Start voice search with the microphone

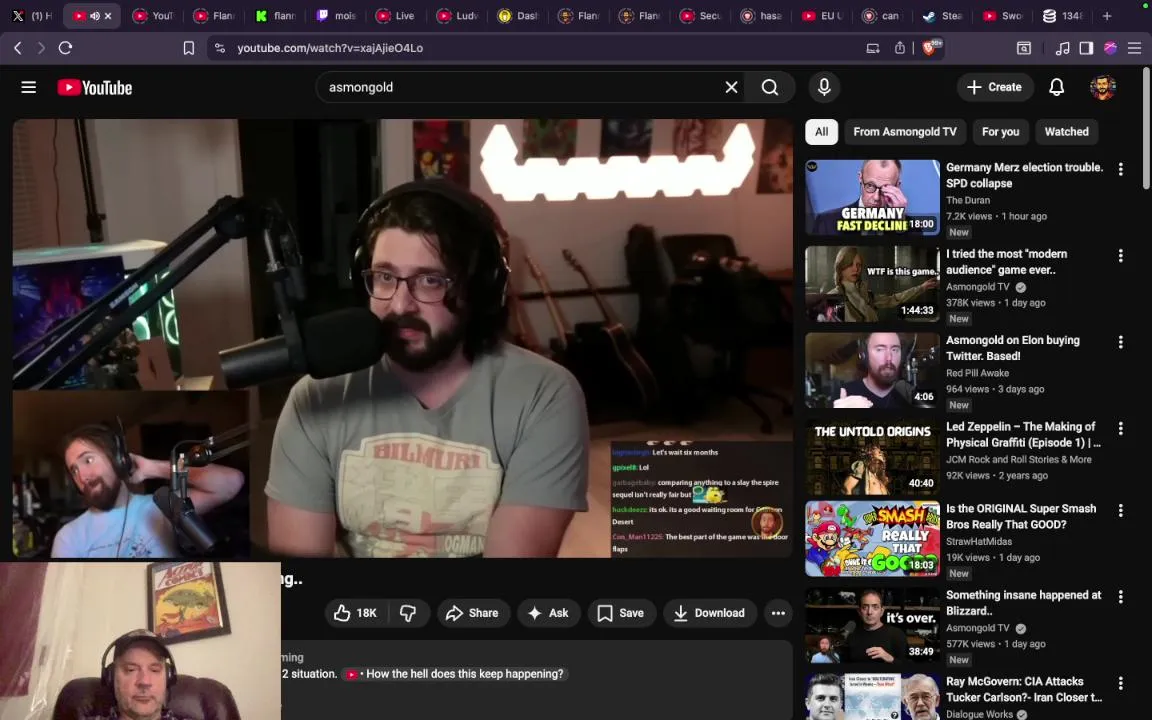tap(824, 87)
